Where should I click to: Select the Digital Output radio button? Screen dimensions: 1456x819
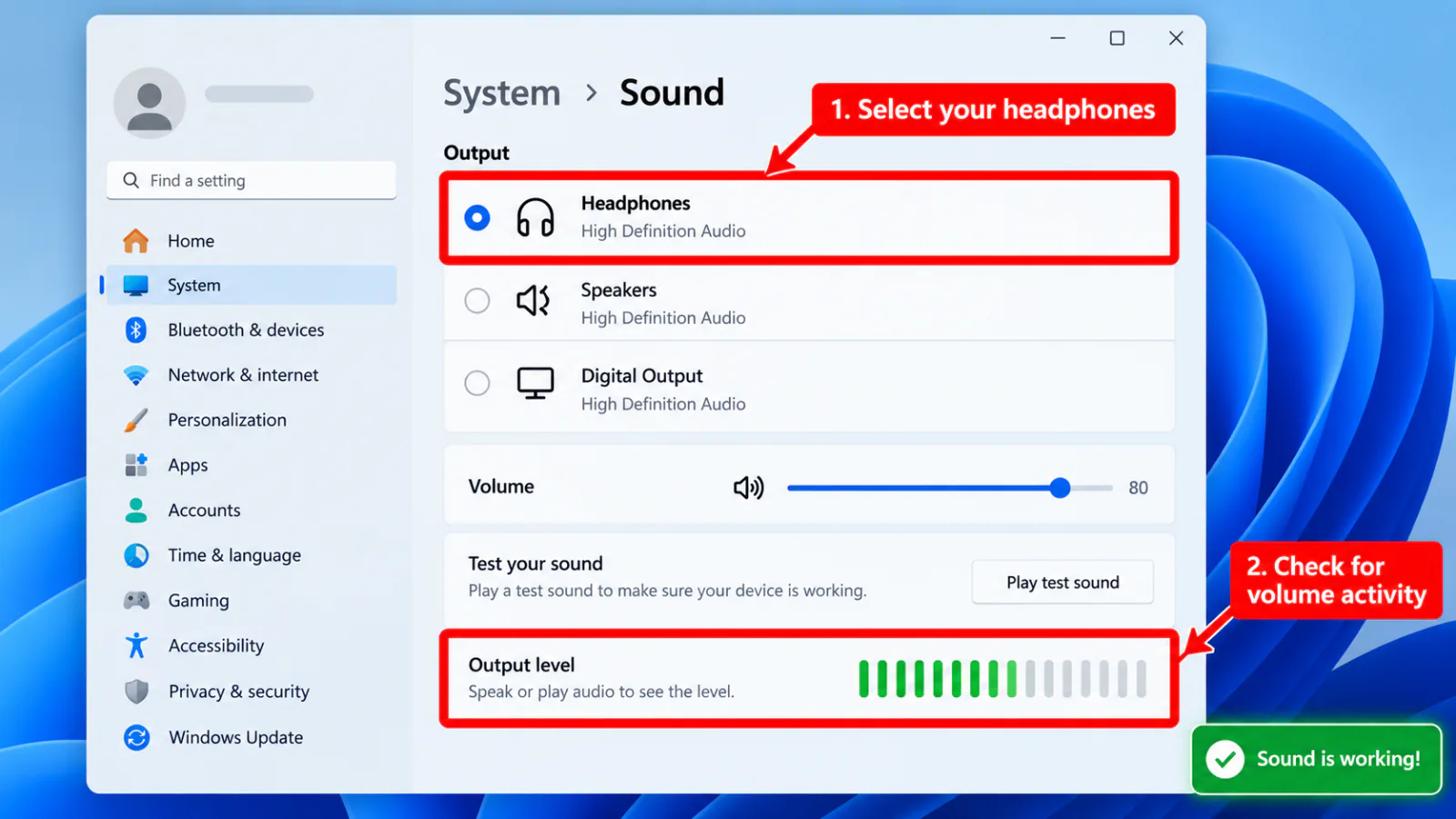477,383
